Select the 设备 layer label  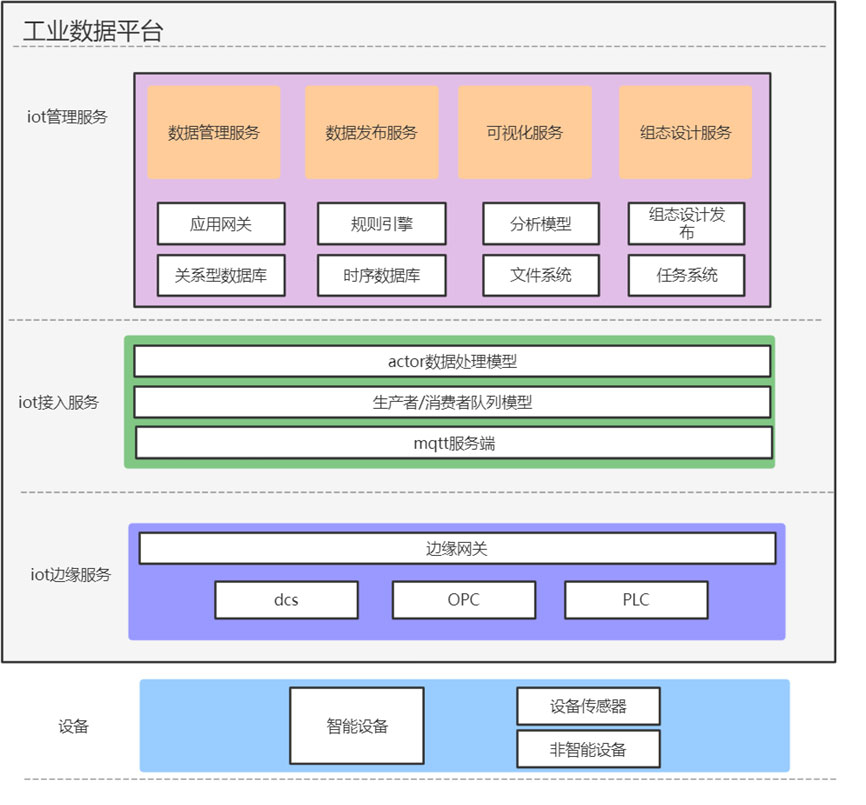point(73,726)
